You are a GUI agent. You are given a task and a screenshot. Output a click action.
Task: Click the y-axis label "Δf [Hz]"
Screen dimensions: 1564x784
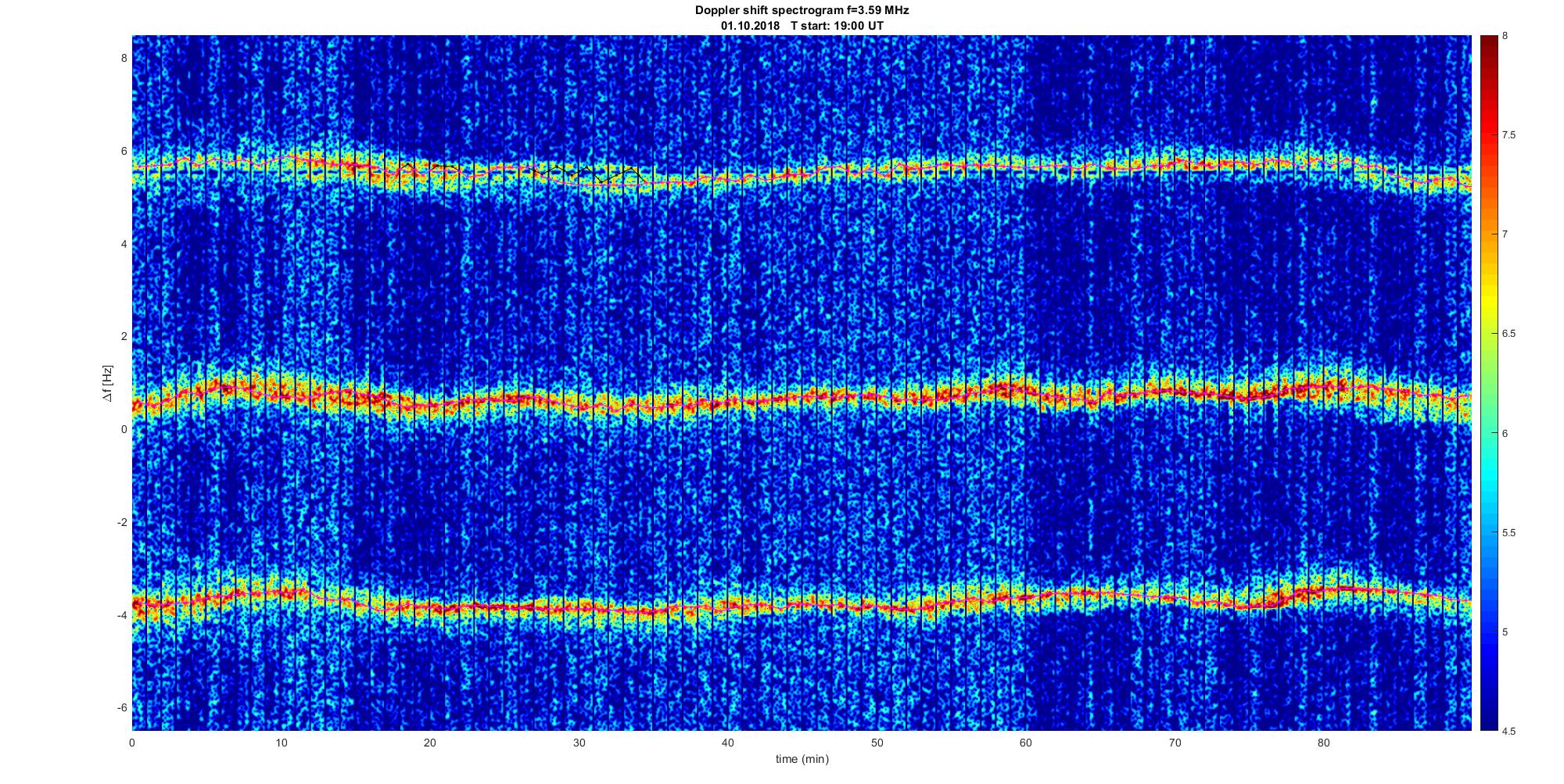pyautogui.click(x=107, y=383)
